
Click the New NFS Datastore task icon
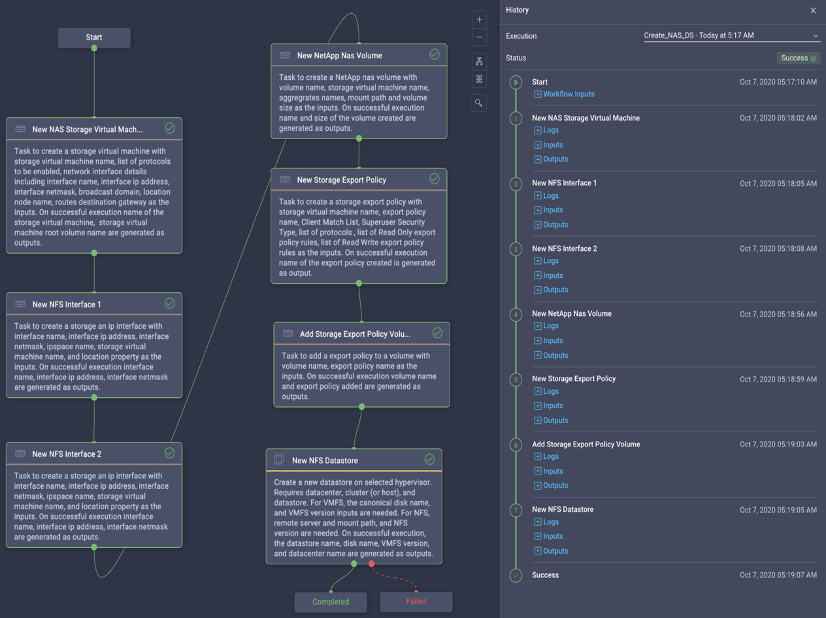tap(279, 459)
